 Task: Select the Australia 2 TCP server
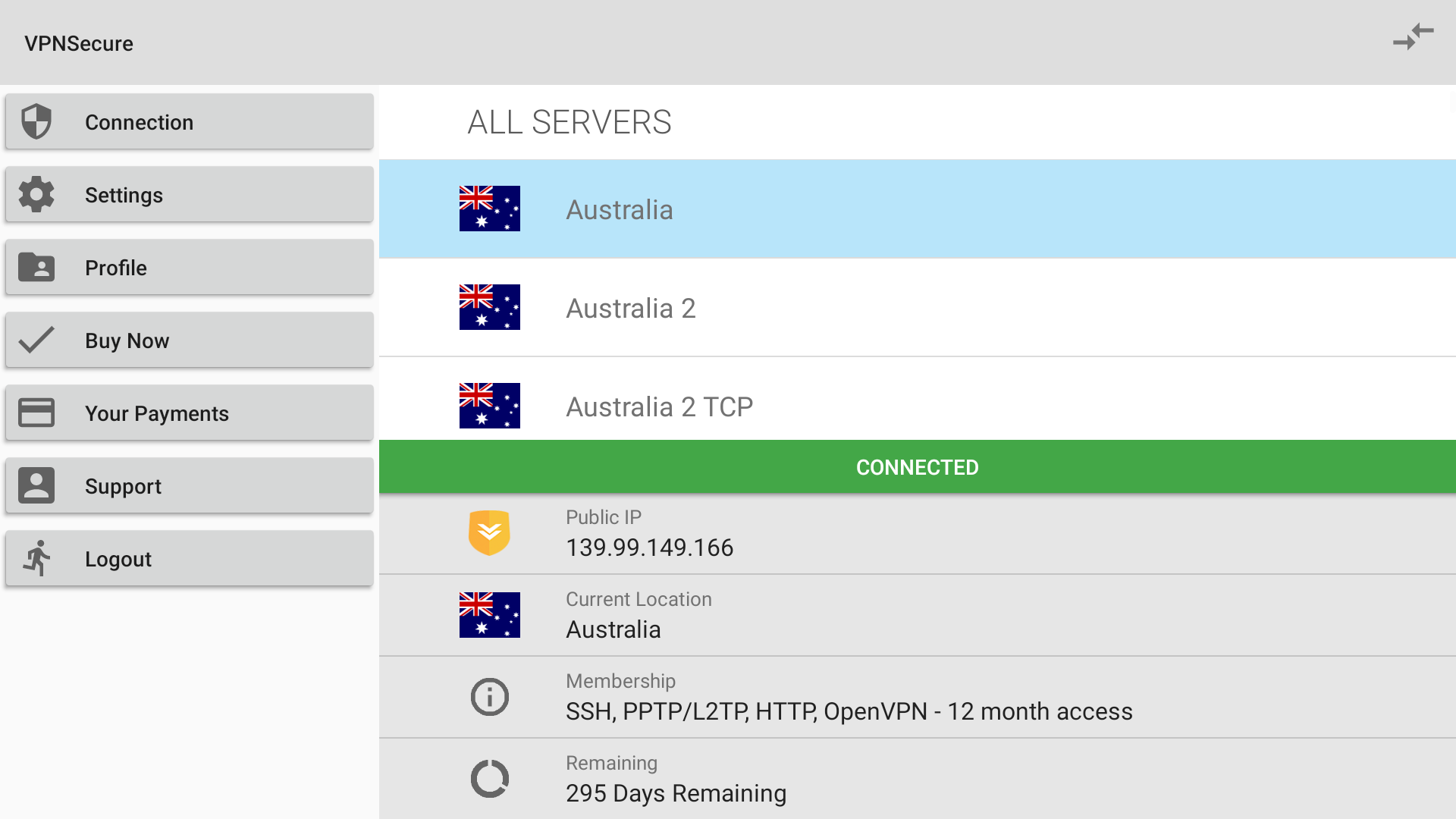918,399
